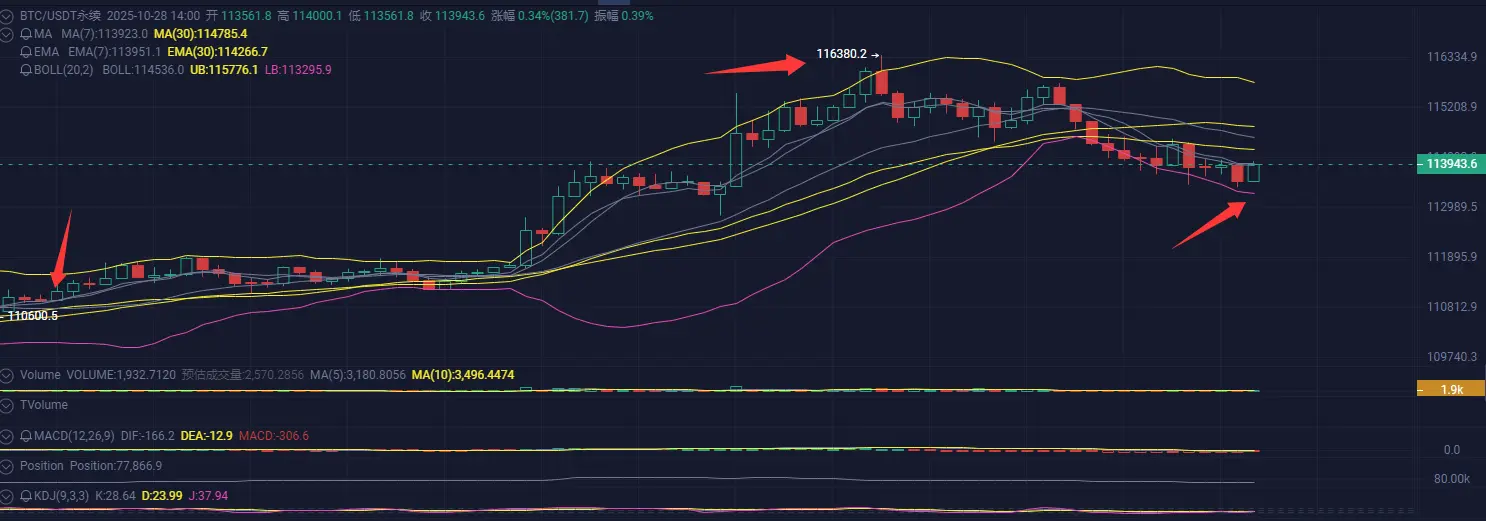
Task: Click the 振幅 0.39% amplitude value
Action: (624, 16)
